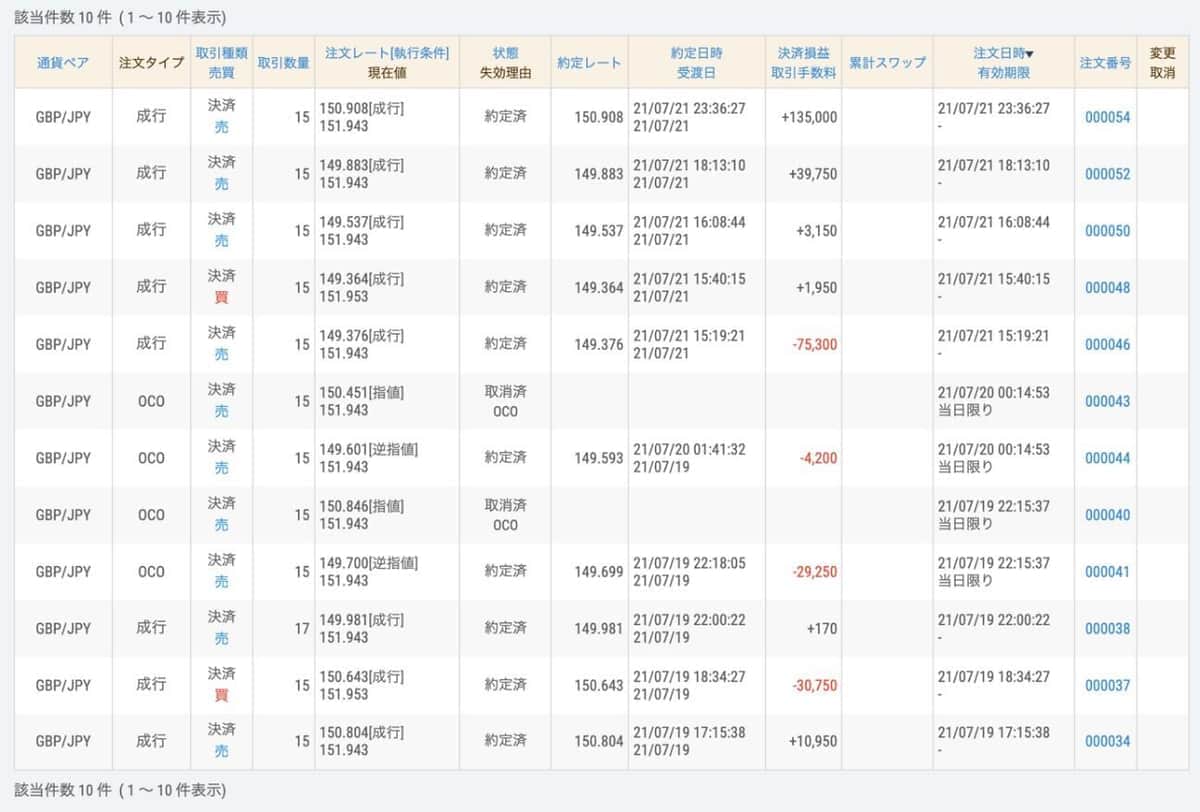
Task: Sort by 注文レート[執行条件] header
Action: click(x=387, y=53)
